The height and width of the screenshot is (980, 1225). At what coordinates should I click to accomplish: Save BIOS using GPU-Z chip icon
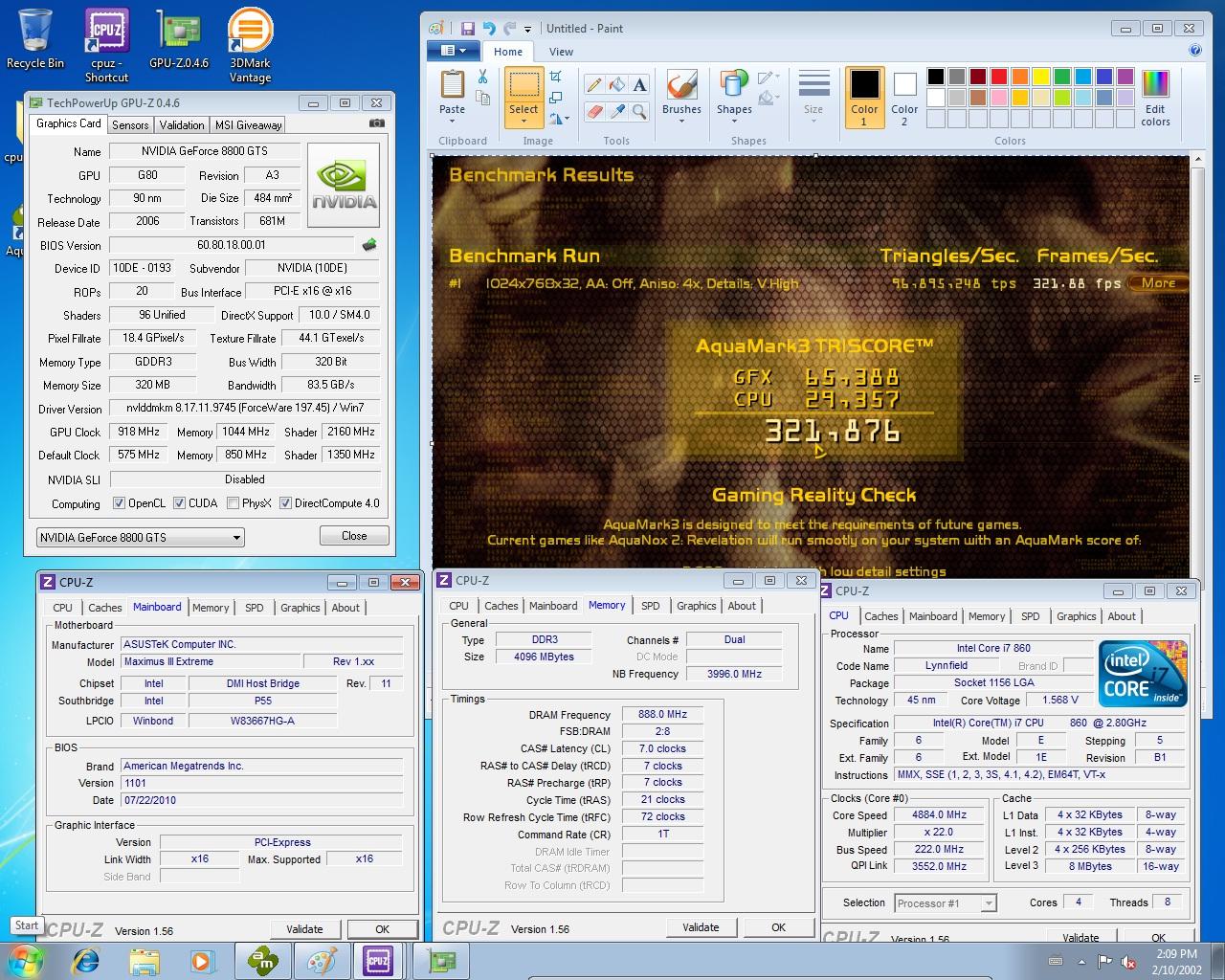(x=368, y=245)
